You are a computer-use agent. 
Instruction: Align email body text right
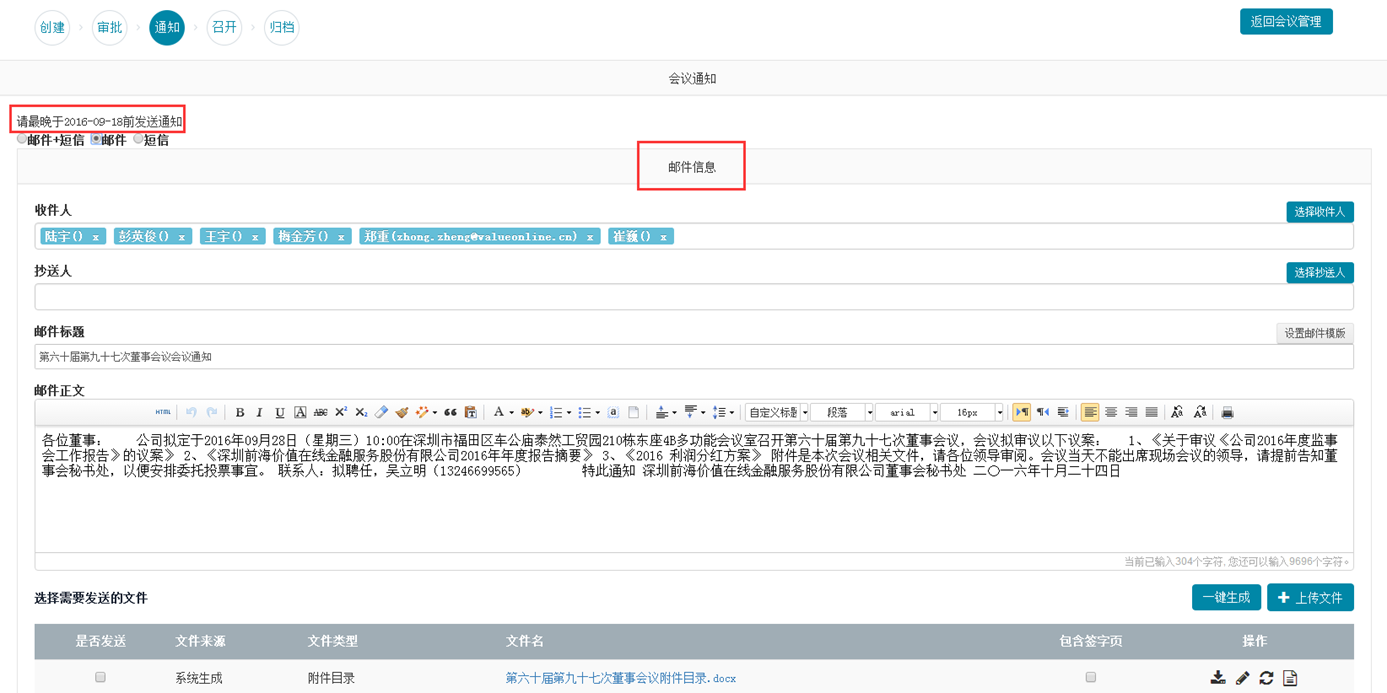point(1131,412)
